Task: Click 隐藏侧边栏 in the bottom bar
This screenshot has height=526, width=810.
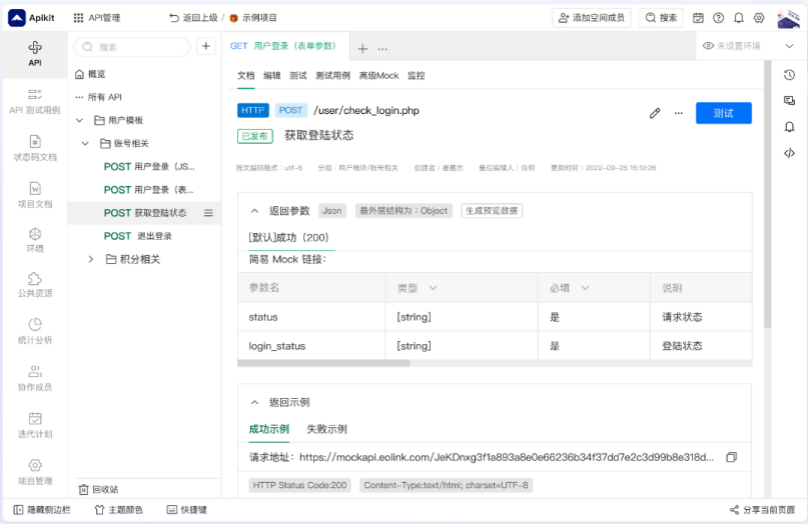Action: pyautogui.click(x=42, y=510)
